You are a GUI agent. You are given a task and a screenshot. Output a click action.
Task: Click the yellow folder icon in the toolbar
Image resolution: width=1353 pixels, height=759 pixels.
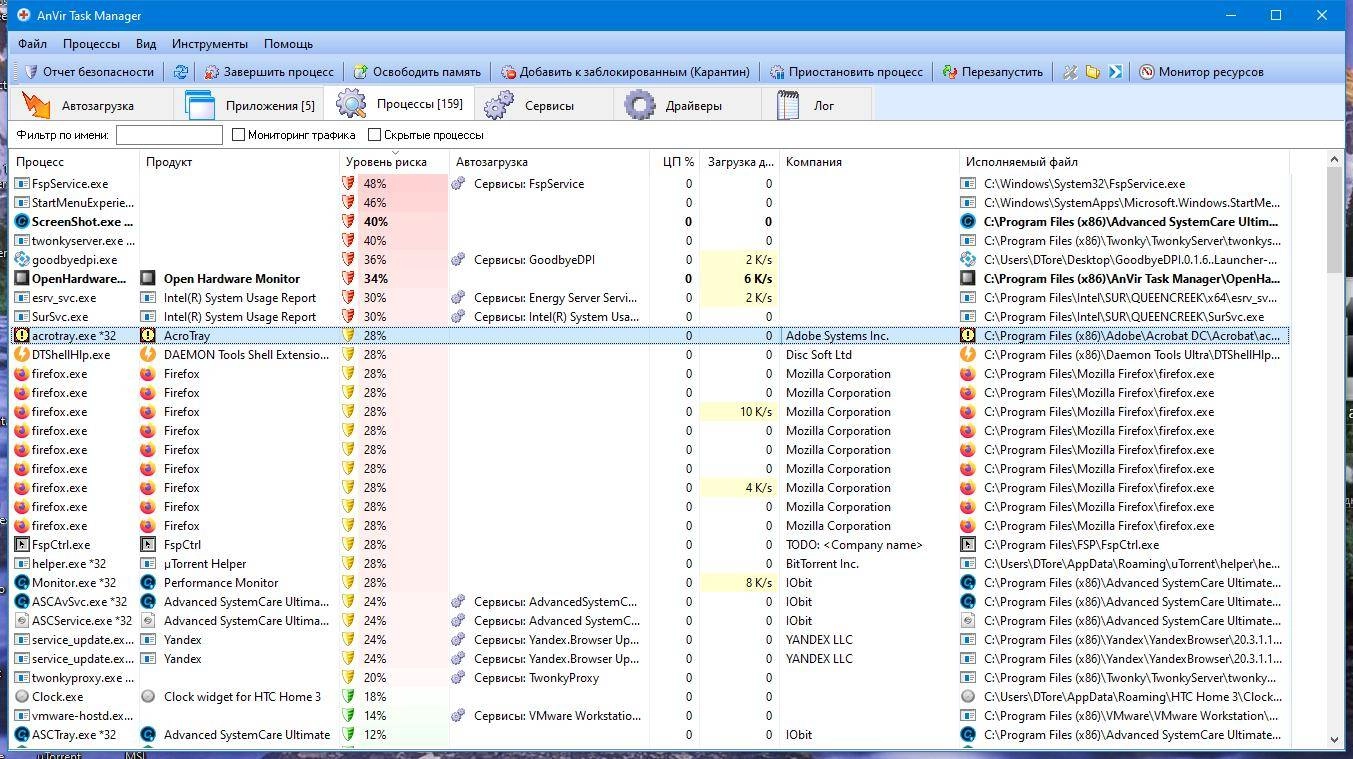(x=1093, y=72)
